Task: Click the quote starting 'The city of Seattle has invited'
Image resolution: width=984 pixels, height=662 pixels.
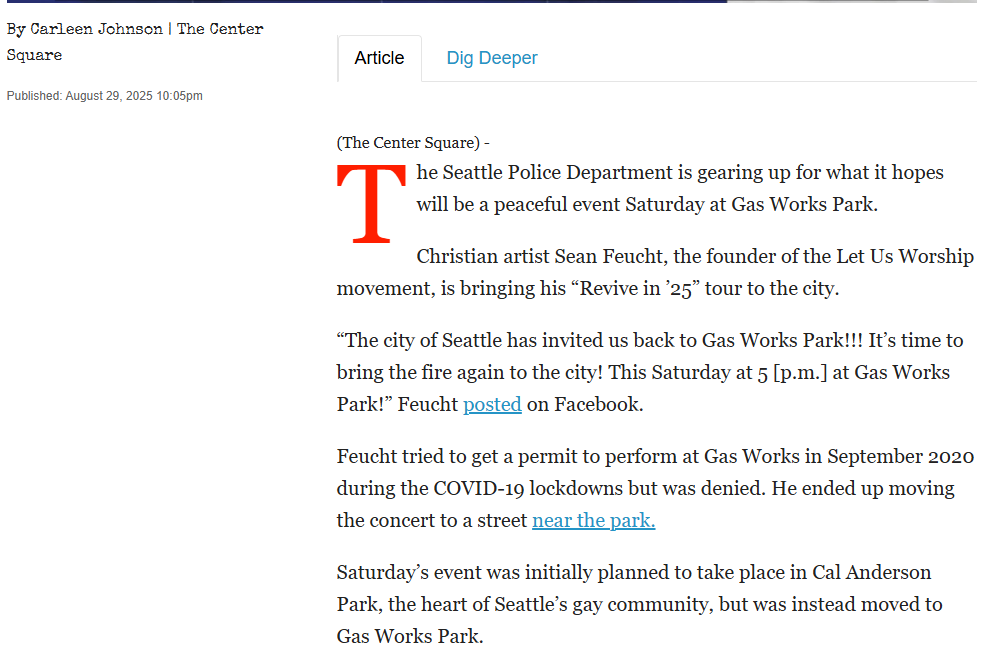Action: (650, 372)
